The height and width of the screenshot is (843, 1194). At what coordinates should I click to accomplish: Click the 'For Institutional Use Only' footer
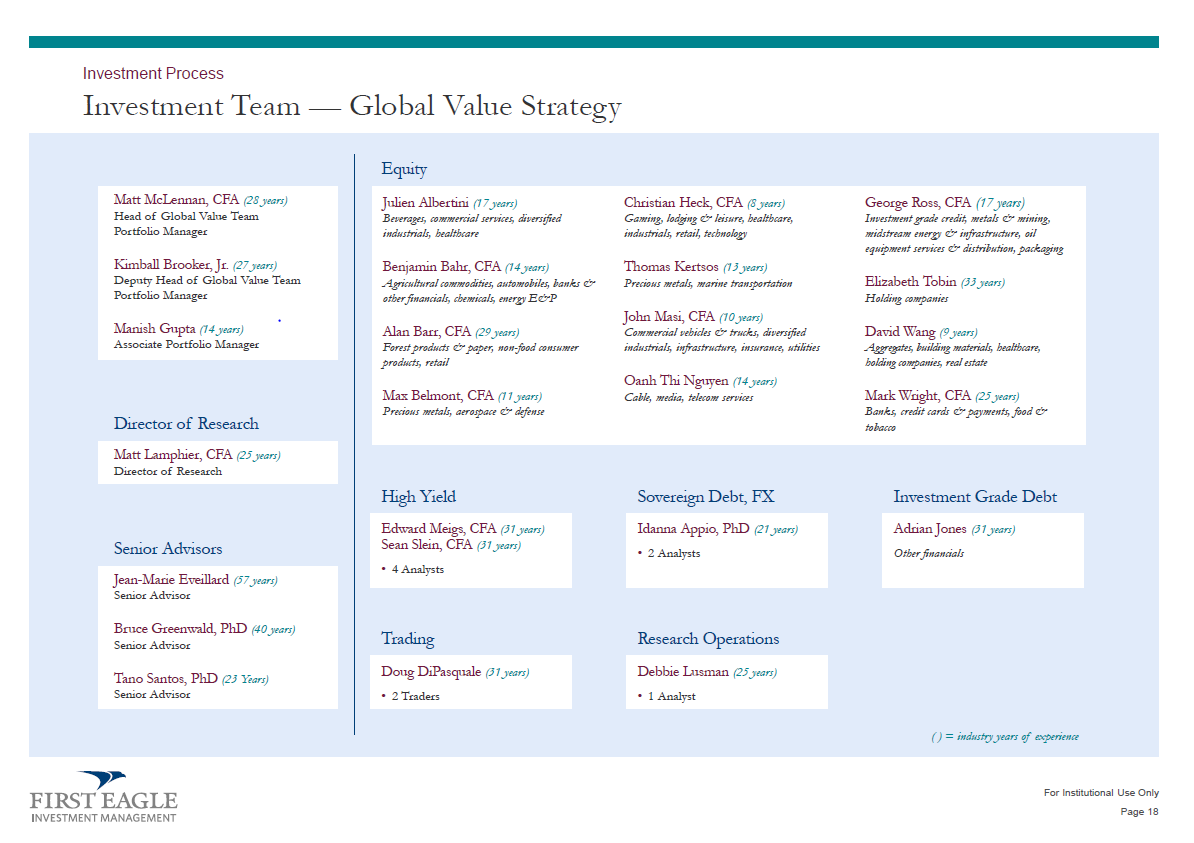point(1101,793)
